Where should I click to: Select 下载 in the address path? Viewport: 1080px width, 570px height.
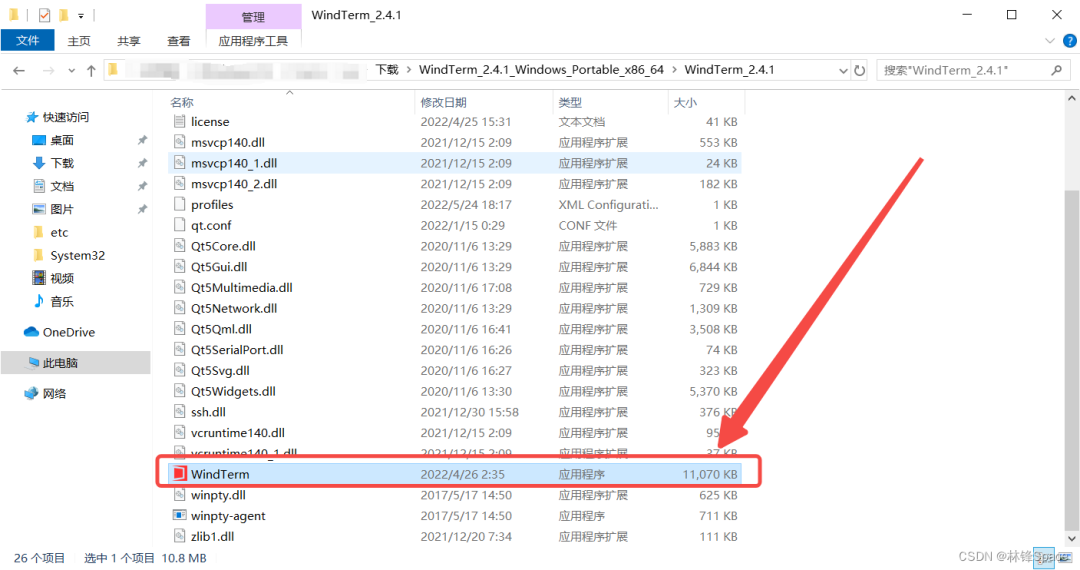pyautogui.click(x=387, y=70)
